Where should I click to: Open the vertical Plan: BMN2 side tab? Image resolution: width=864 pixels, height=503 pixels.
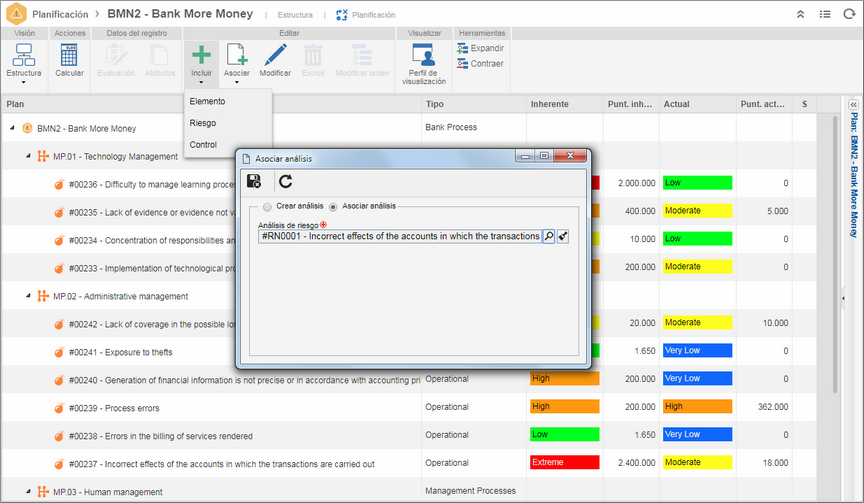tap(854, 175)
